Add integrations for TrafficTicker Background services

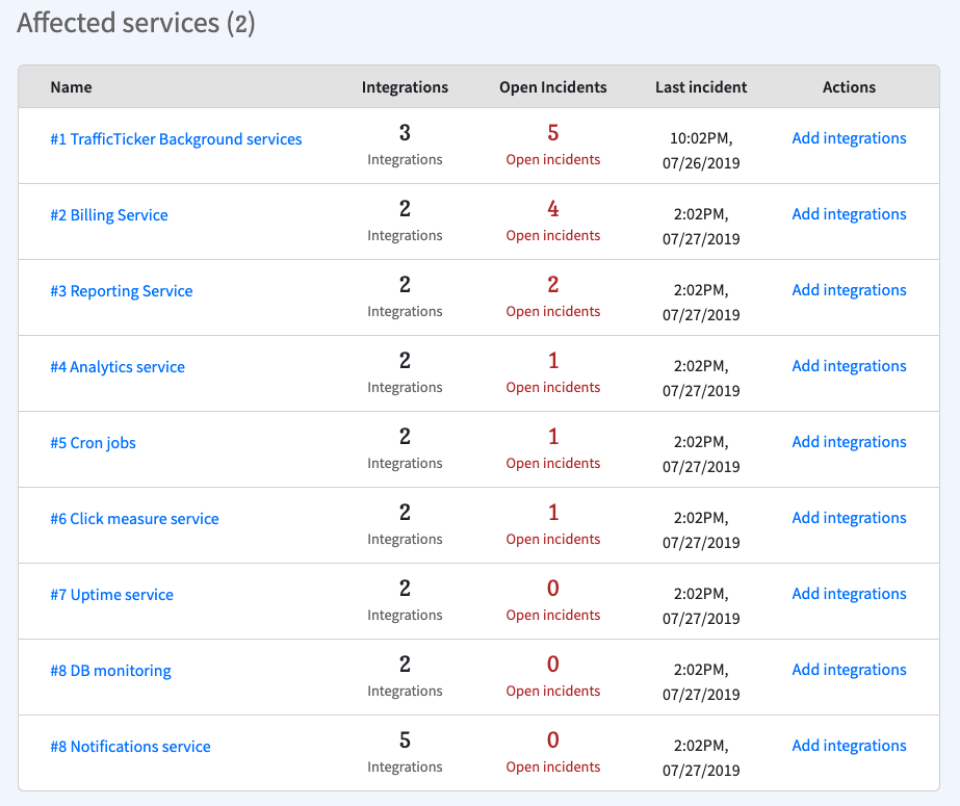click(x=849, y=139)
